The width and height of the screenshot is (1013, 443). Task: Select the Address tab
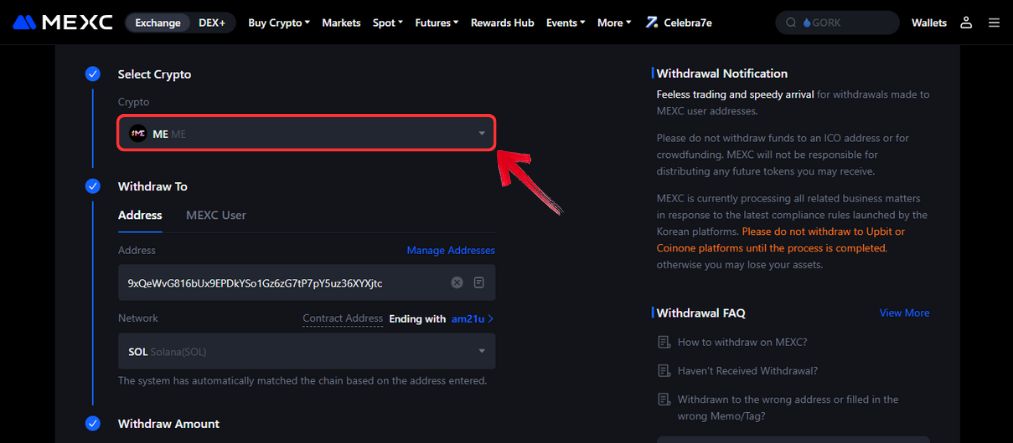[140, 215]
